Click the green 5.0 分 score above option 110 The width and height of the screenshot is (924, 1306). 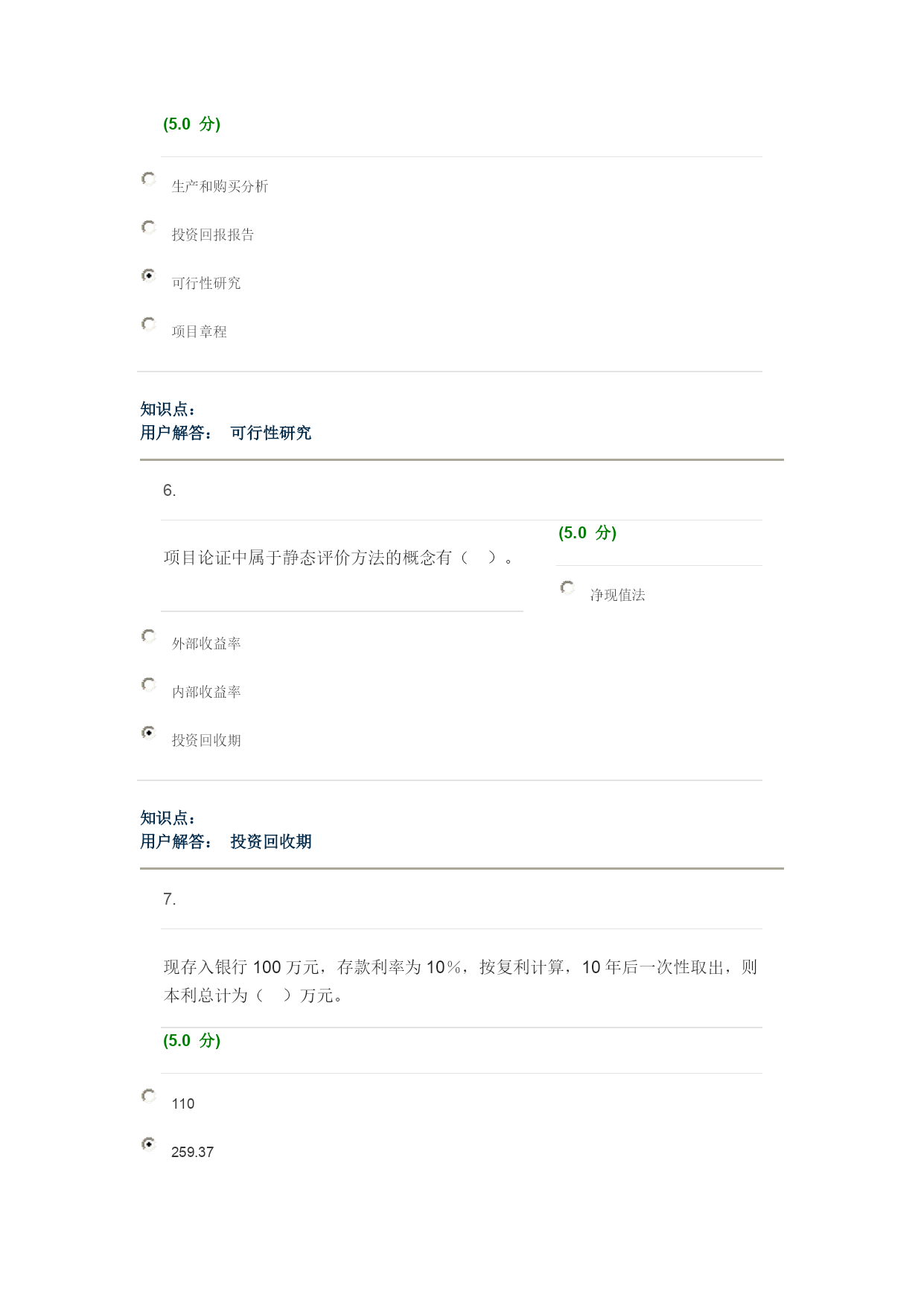click(x=192, y=1040)
